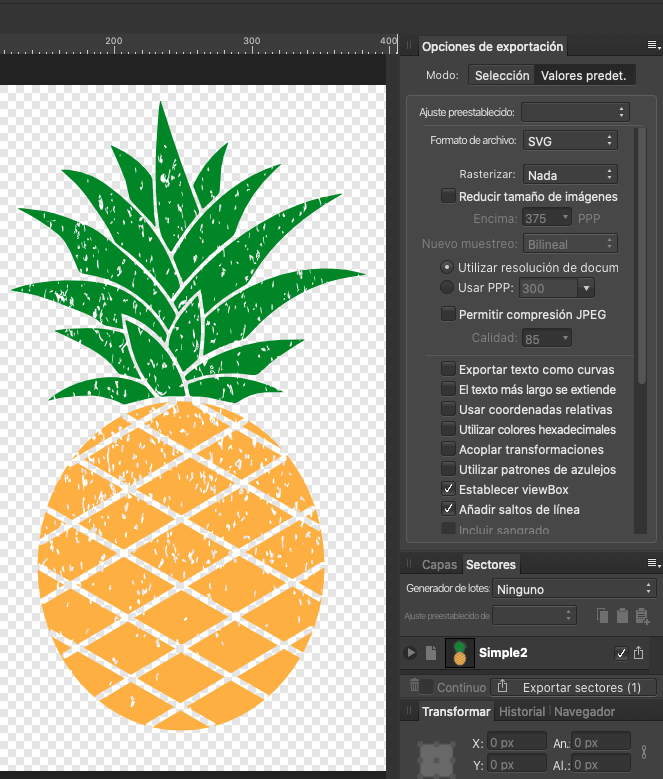Select the Opciones de exportación tab
Viewport: 663px width, 779px height.
[x=493, y=46]
